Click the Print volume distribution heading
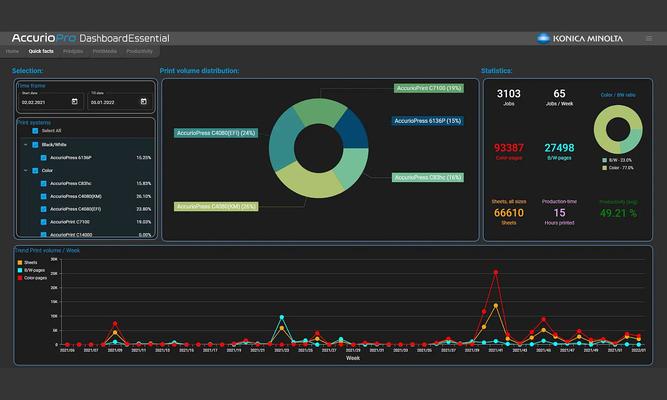This screenshot has width=667, height=400. tap(200, 71)
